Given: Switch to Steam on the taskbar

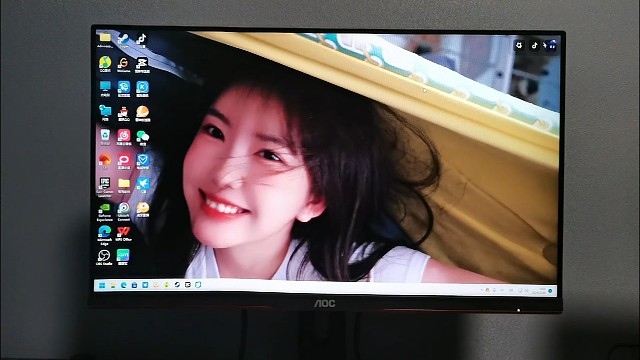Looking at the screenshot, I should (x=177, y=285).
